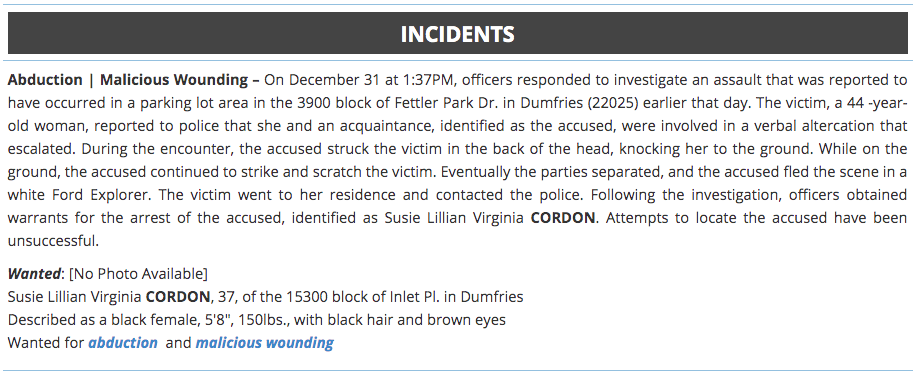Open the blue malicious wounding link

pyautogui.click(x=265, y=343)
